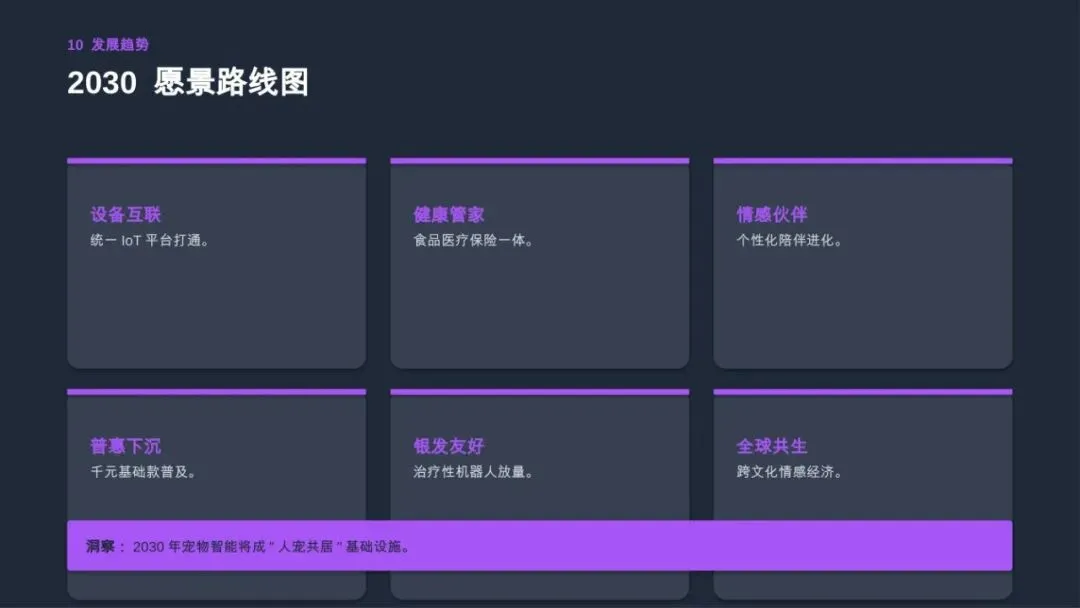Click the 普惠下沉 card heading

[125, 446]
